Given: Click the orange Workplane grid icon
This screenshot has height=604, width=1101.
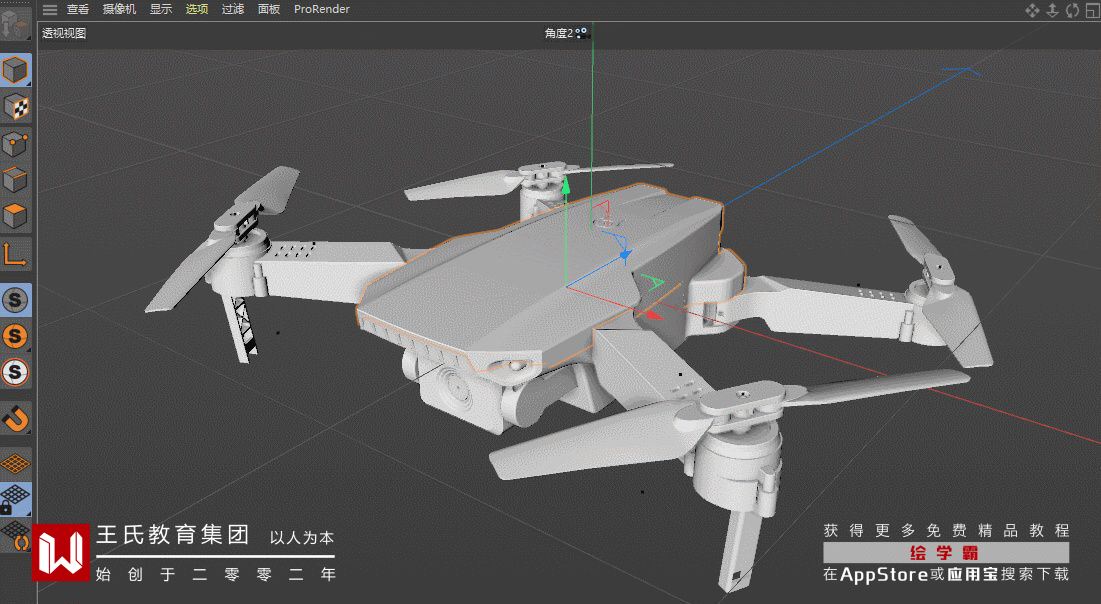Looking at the screenshot, I should (15, 464).
